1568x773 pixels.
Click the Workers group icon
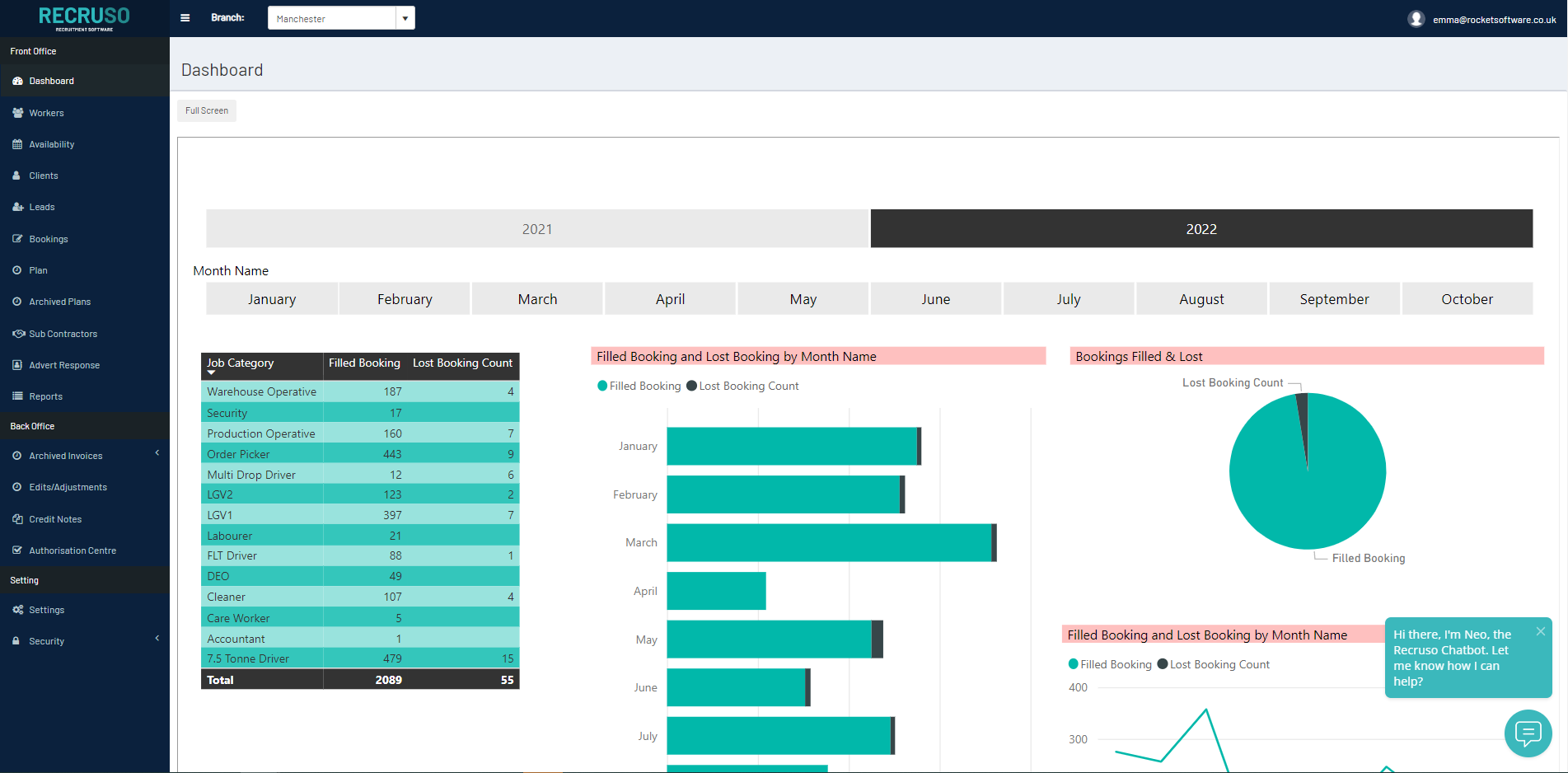(17, 113)
